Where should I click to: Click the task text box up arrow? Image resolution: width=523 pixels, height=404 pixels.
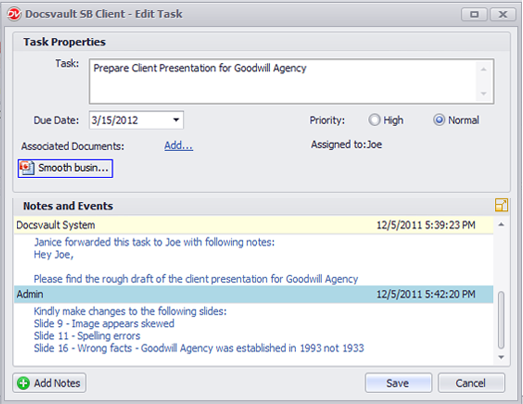pos(483,69)
